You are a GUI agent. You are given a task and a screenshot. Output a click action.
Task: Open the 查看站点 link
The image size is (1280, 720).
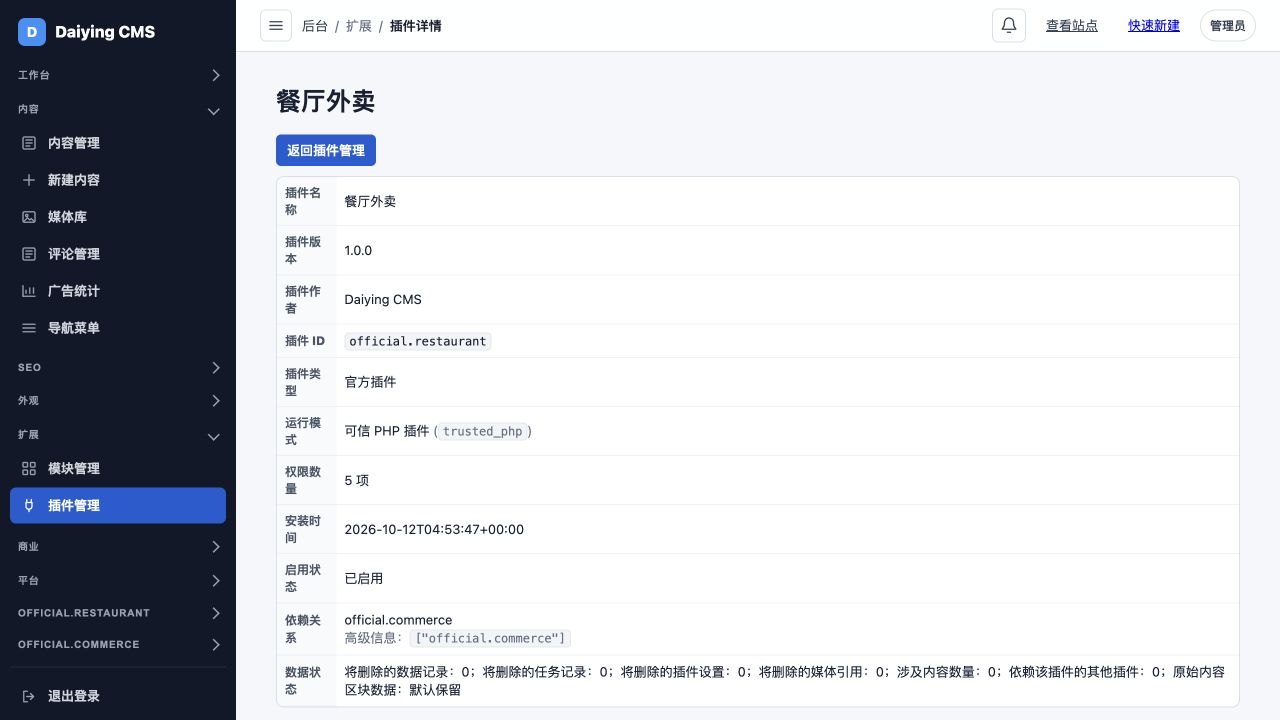[1072, 26]
